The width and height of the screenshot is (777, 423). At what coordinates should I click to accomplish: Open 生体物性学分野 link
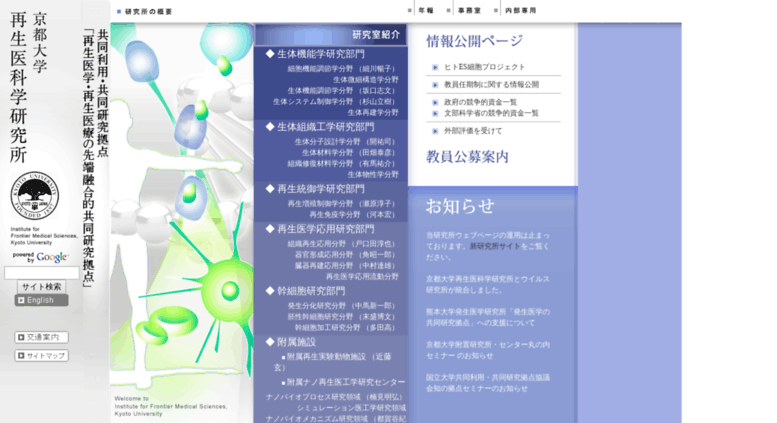pyautogui.click(x=373, y=174)
